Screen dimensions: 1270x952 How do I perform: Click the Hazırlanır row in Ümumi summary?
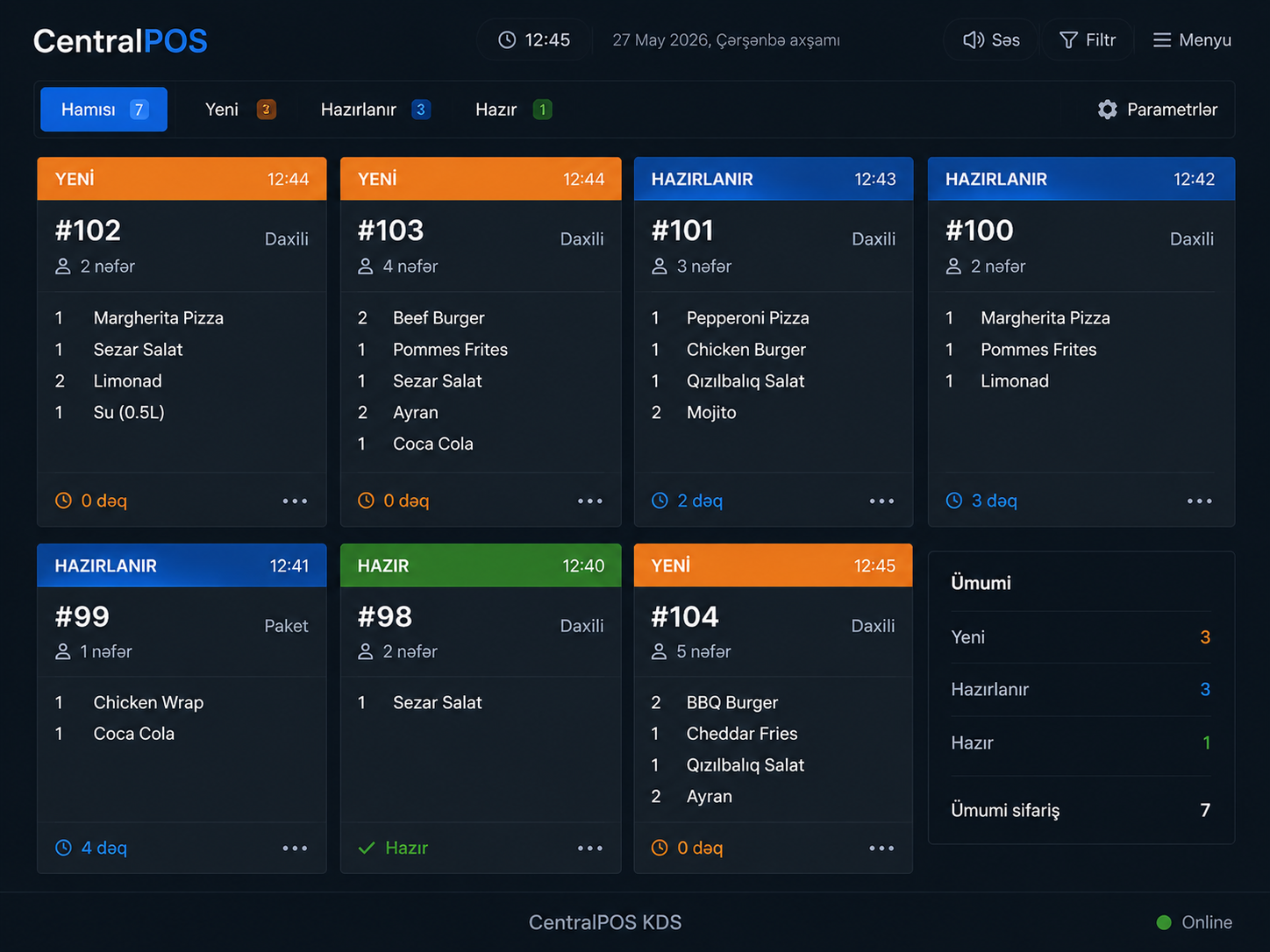1081,690
